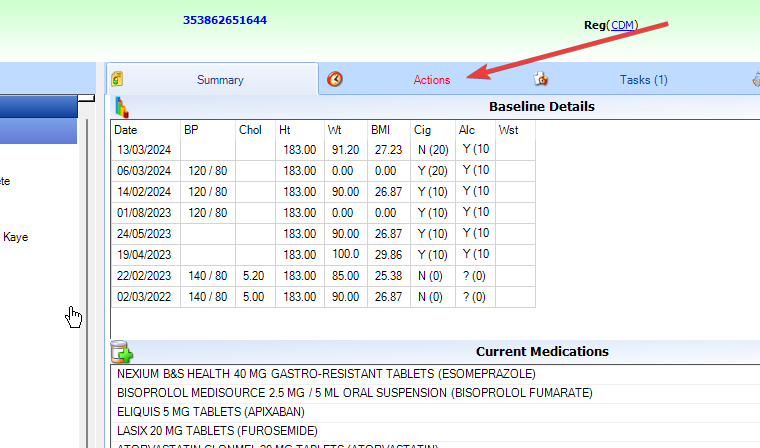Click the BP column header
Screen dimensions: 760x448
[191, 129]
